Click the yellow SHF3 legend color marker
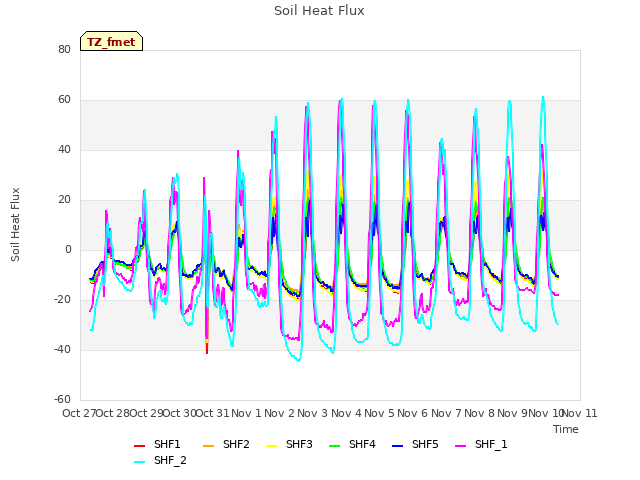Screen dimensions: 640x480 pos(271,446)
